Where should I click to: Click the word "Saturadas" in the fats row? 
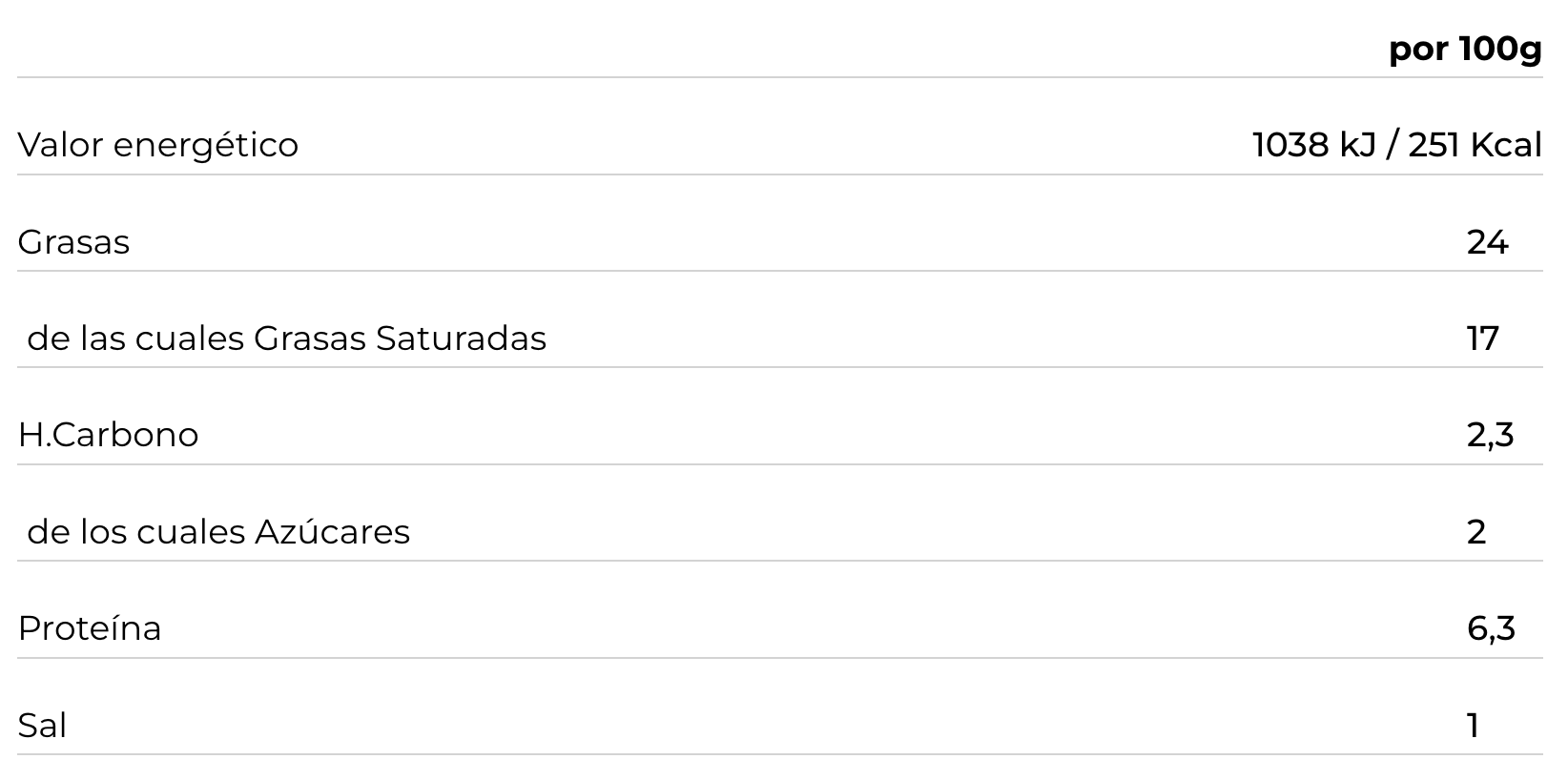(x=461, y=339)
